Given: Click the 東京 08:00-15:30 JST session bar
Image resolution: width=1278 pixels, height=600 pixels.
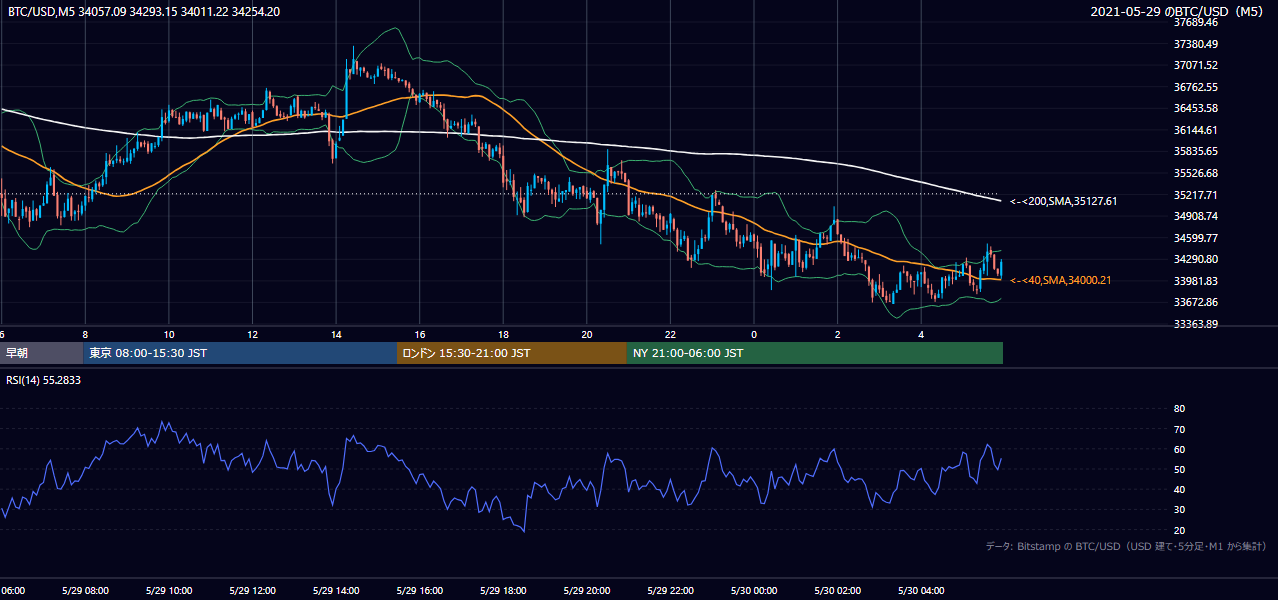Looking at the screenshot, I should (x=240, y=352).
